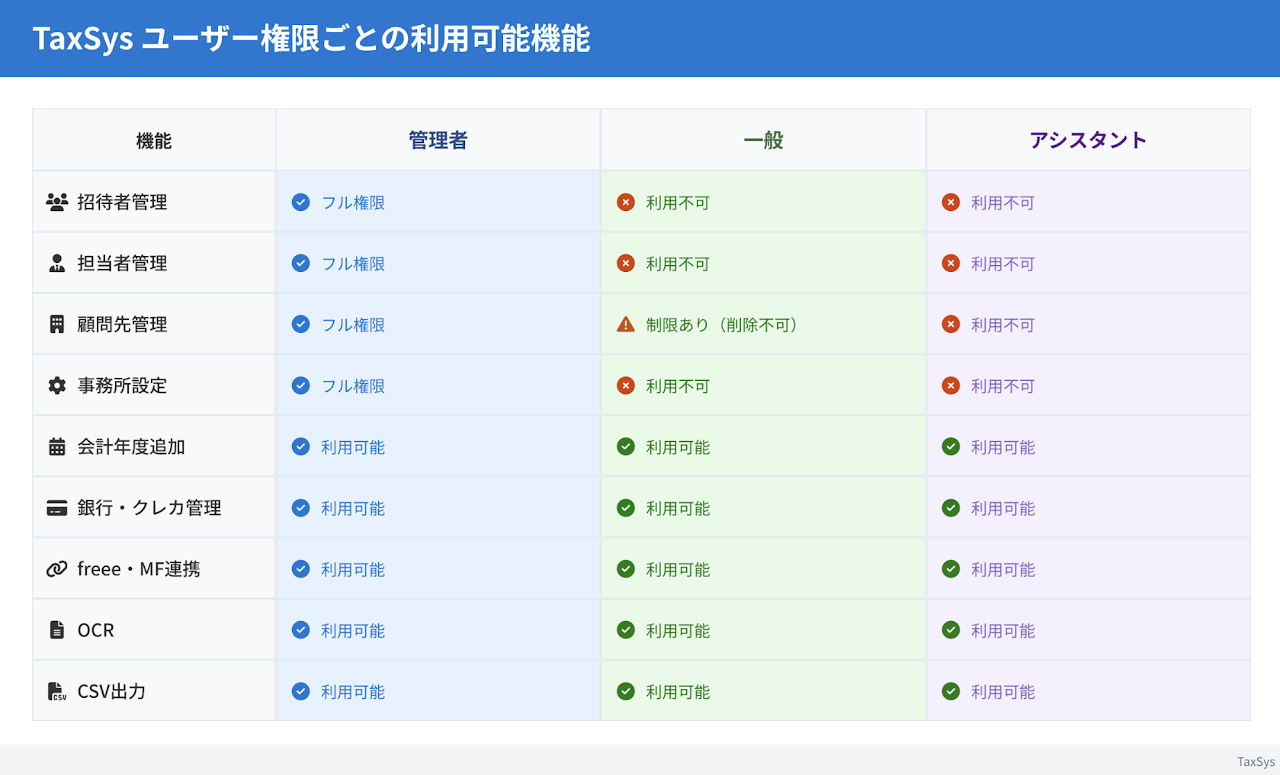Click the calendar icon beside 会計年度追加
This screenshot has width=1280, height=775.
click(57, 446)
